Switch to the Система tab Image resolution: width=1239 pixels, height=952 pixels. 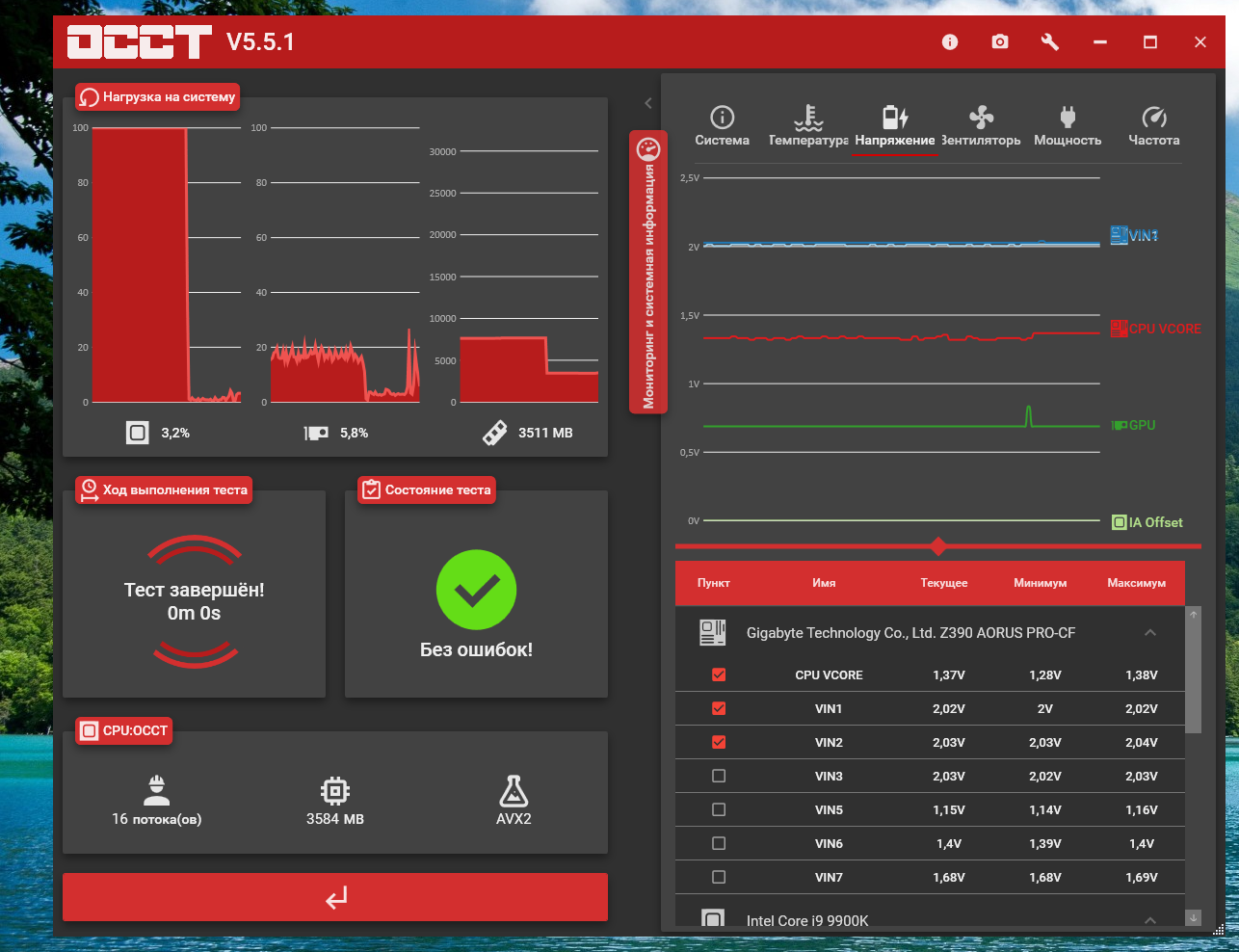pos(722,127)
